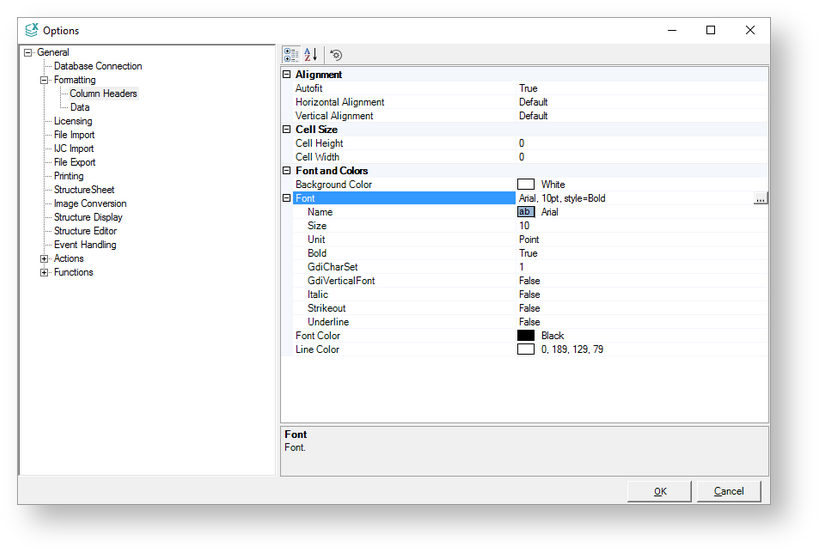Collapse the Alignment category

[287, 75]
